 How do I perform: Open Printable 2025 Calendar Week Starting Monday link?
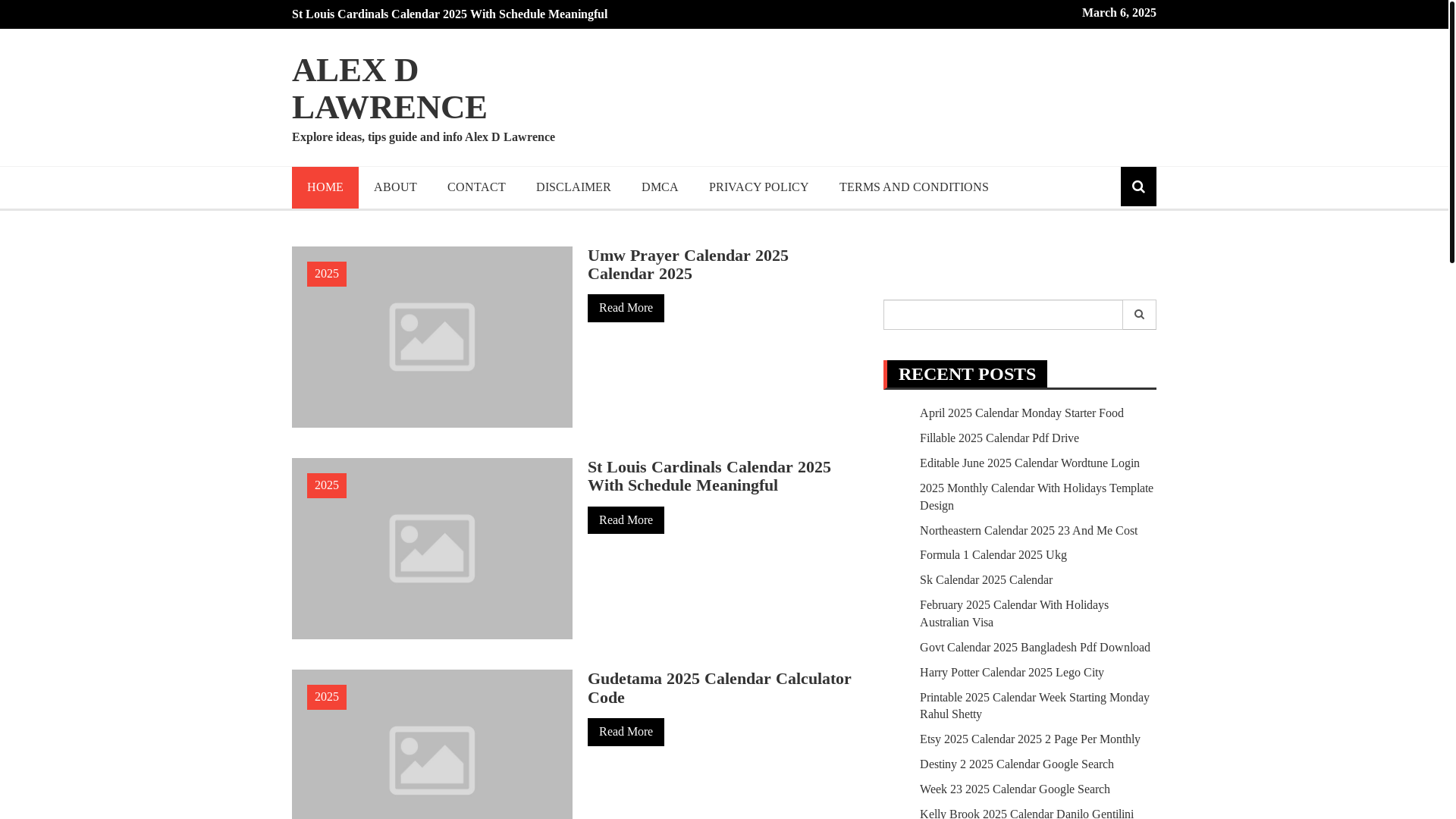1034,706
